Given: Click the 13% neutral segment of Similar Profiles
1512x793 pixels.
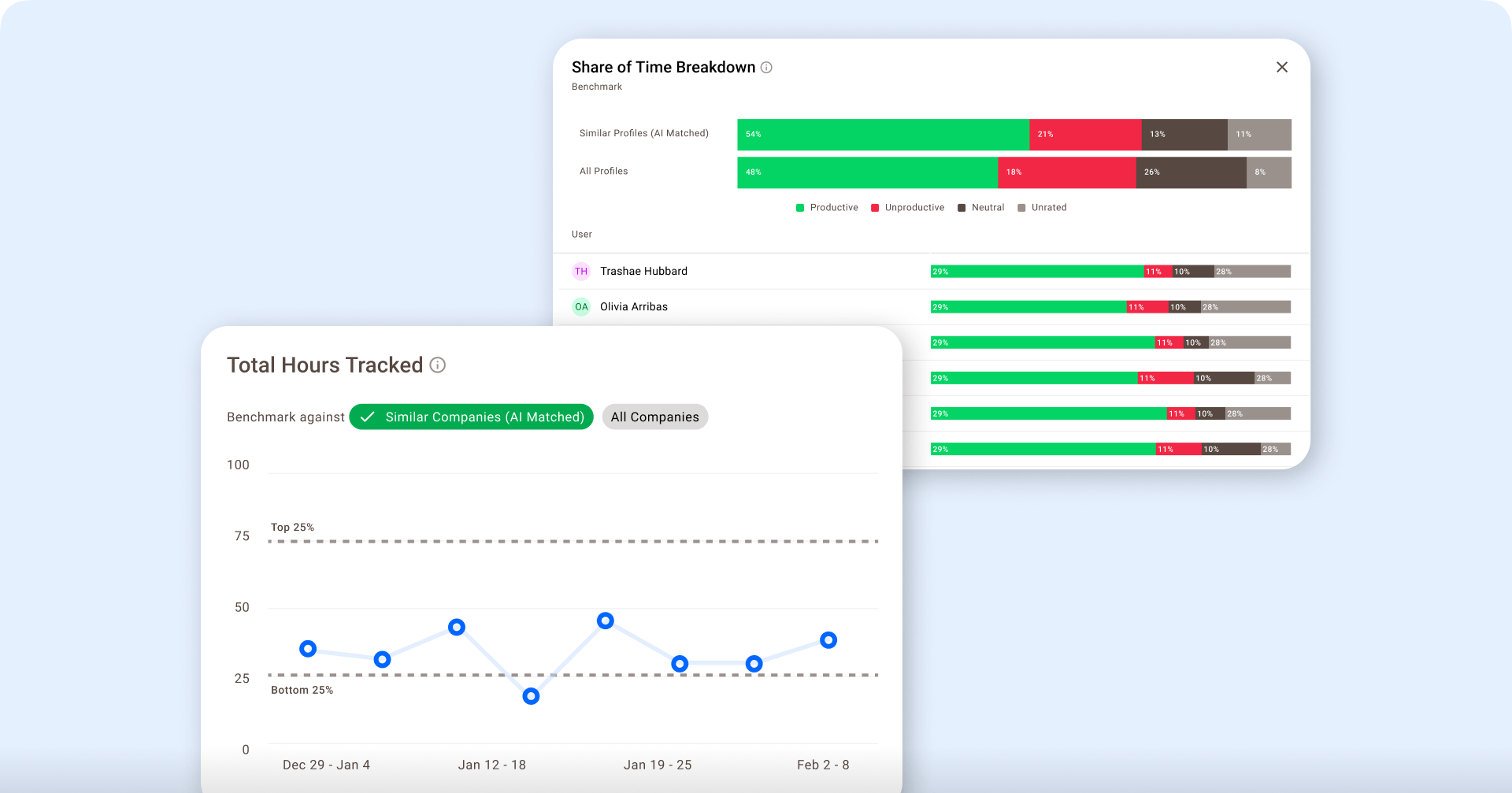Looking at the screenshot, I should [1184, 135].
